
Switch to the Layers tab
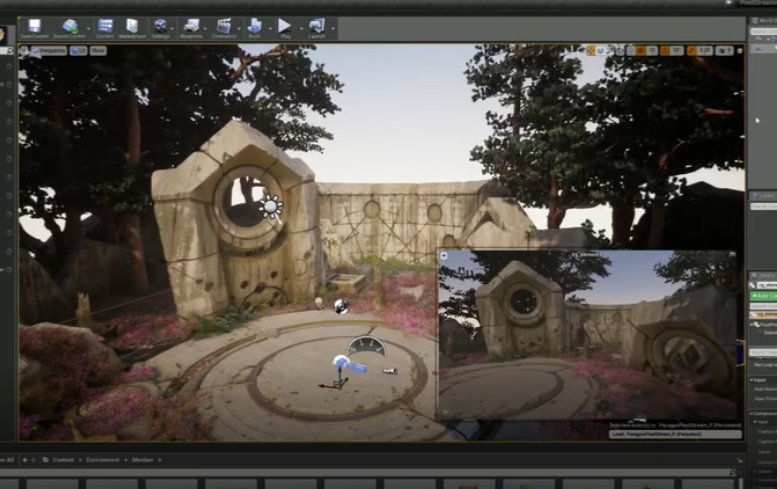click(764, 196)
